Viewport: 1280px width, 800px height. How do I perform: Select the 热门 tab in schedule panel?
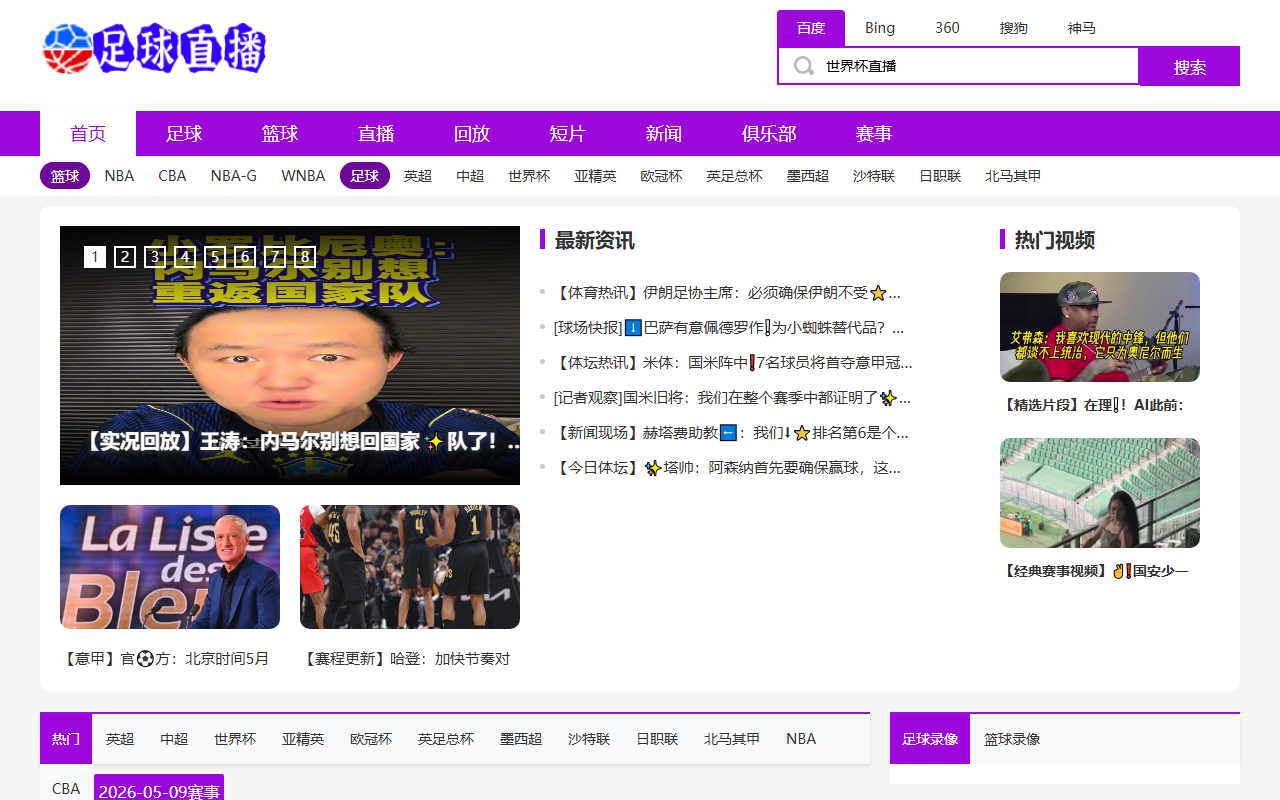point(66,739)
